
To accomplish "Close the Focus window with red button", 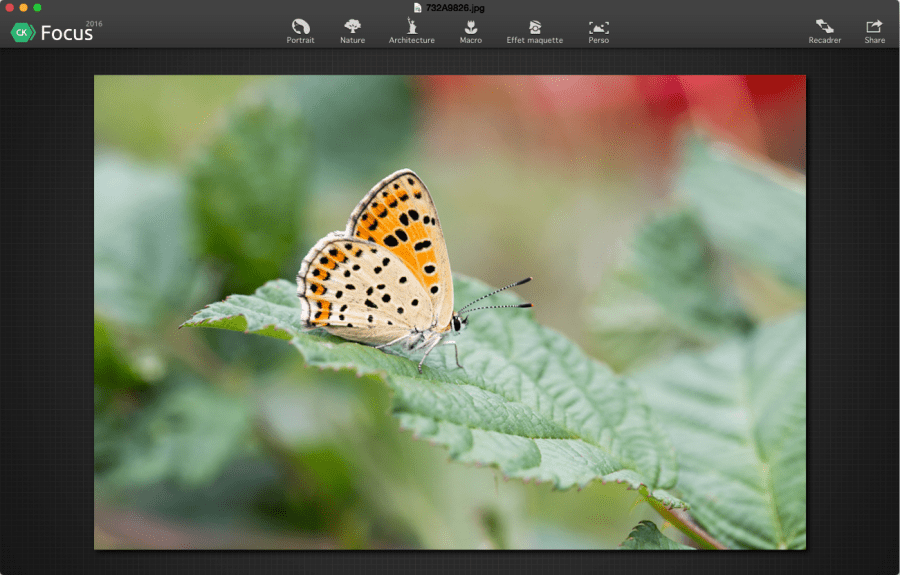I will [x=9, y=7].
